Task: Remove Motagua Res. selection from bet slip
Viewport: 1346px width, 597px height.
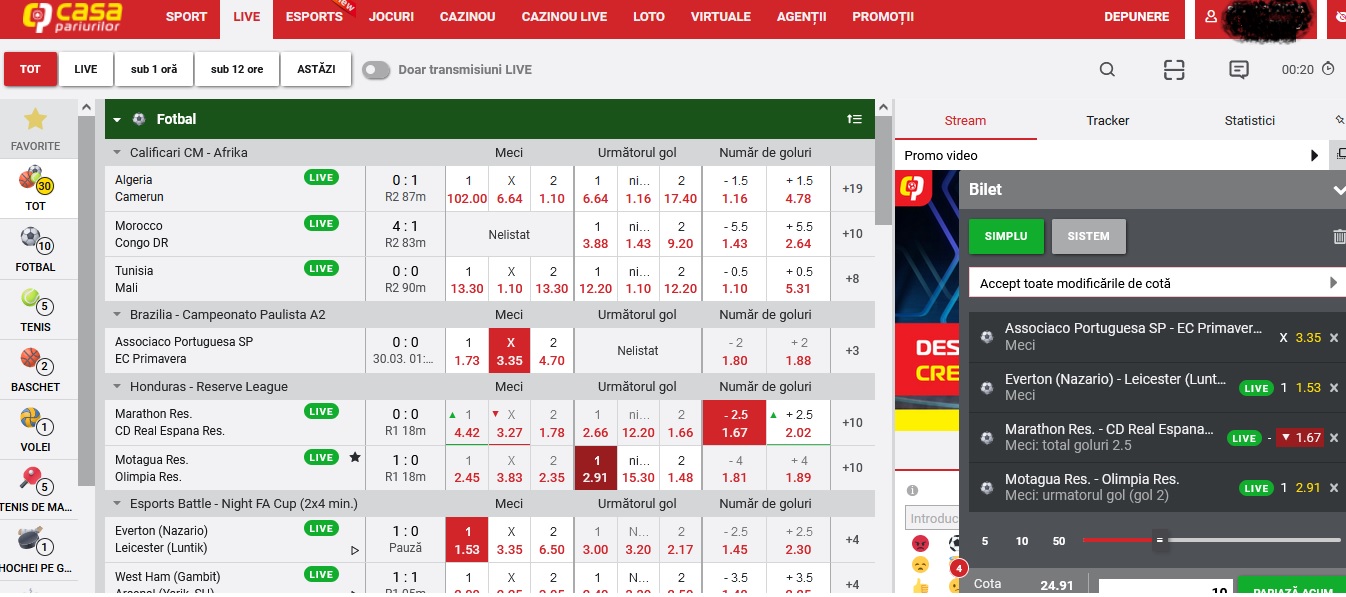Action: click(1333, 488)
